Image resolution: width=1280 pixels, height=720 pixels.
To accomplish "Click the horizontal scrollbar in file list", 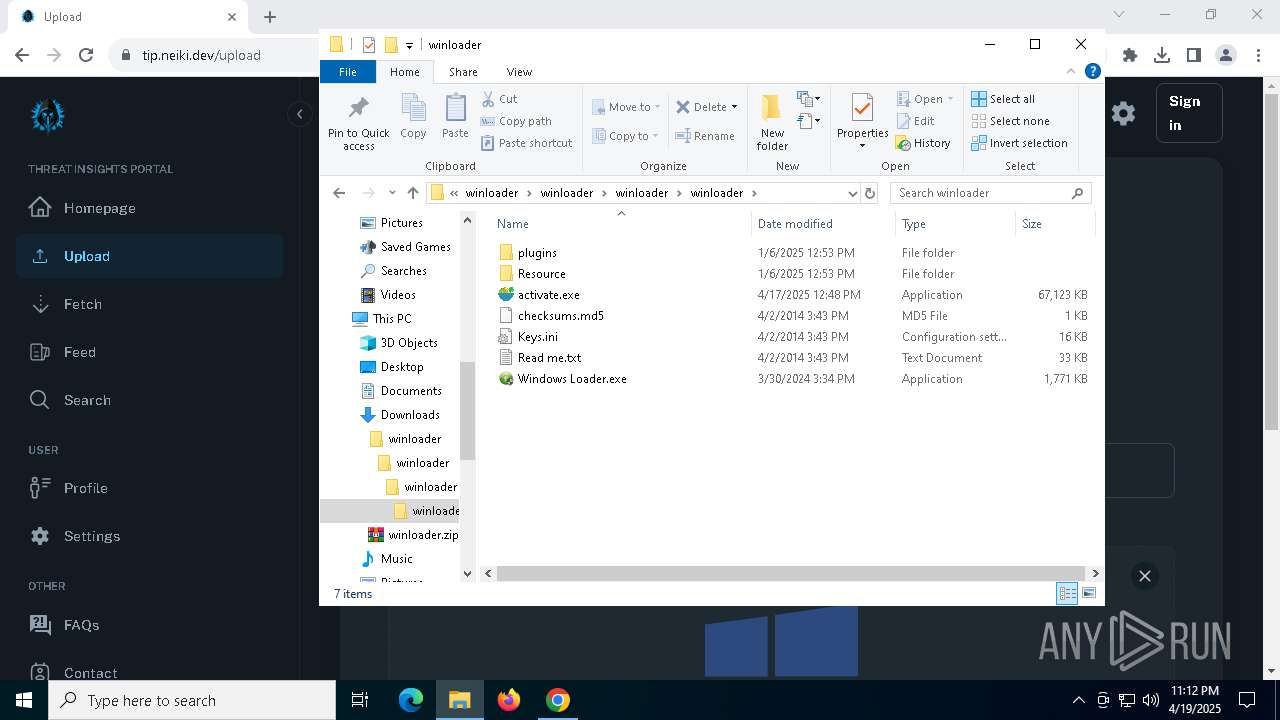I will pyautogui.click(x=792, y=573).
